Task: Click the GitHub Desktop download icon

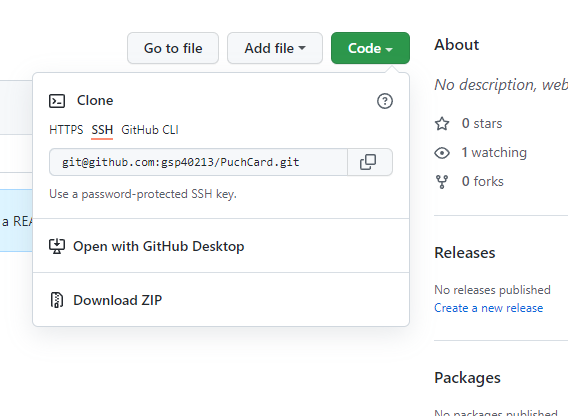Action: 57,246
